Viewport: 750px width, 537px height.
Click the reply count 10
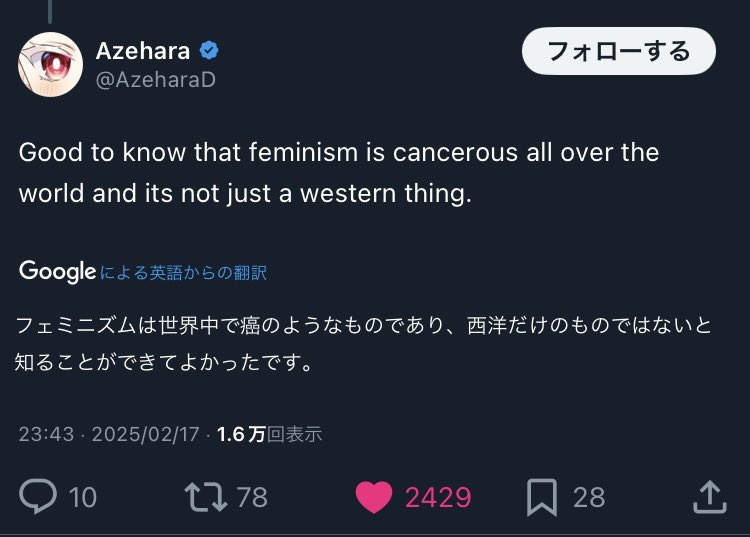click(x=82, y=497)
